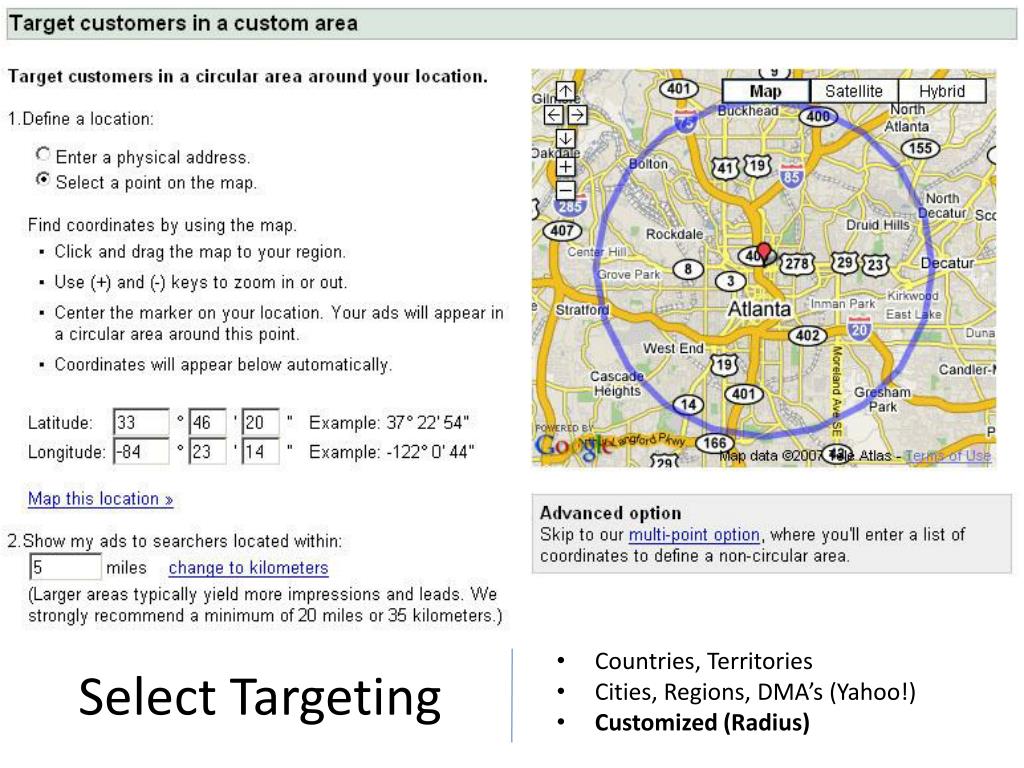Click the Interstate 75 shield
The image size is (1024, 768).
click(685, 121)
